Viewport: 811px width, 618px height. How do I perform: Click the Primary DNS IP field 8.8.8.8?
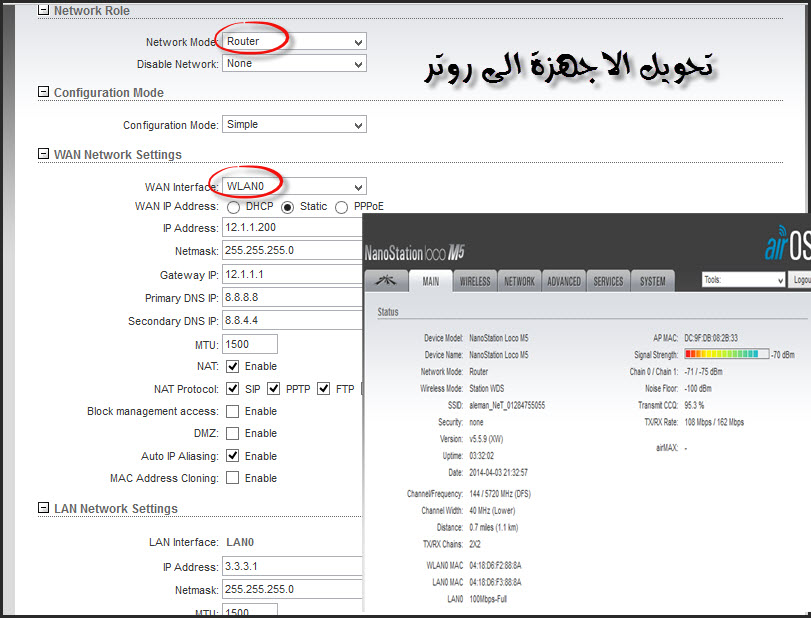[292, 297]
